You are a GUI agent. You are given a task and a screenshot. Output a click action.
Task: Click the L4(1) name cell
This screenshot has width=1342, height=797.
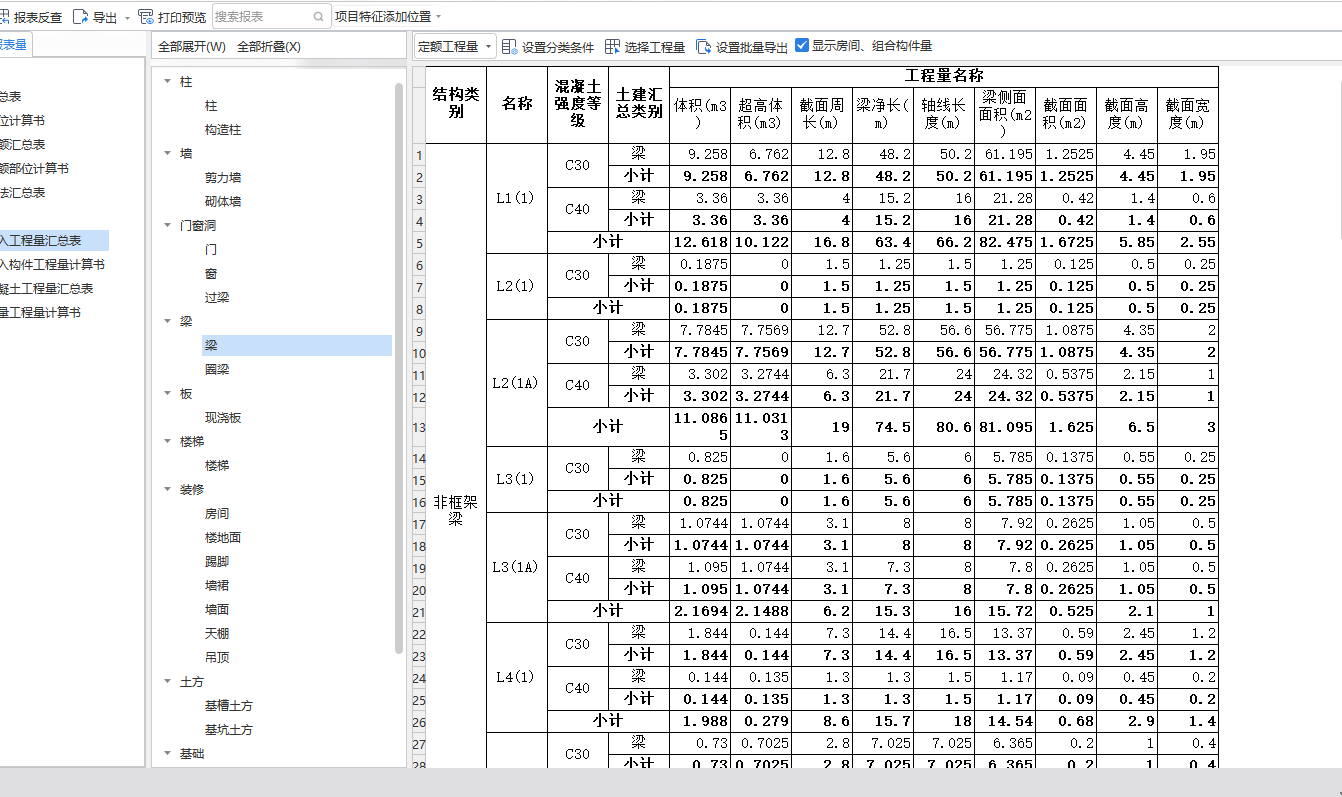[x=517, y=677]
